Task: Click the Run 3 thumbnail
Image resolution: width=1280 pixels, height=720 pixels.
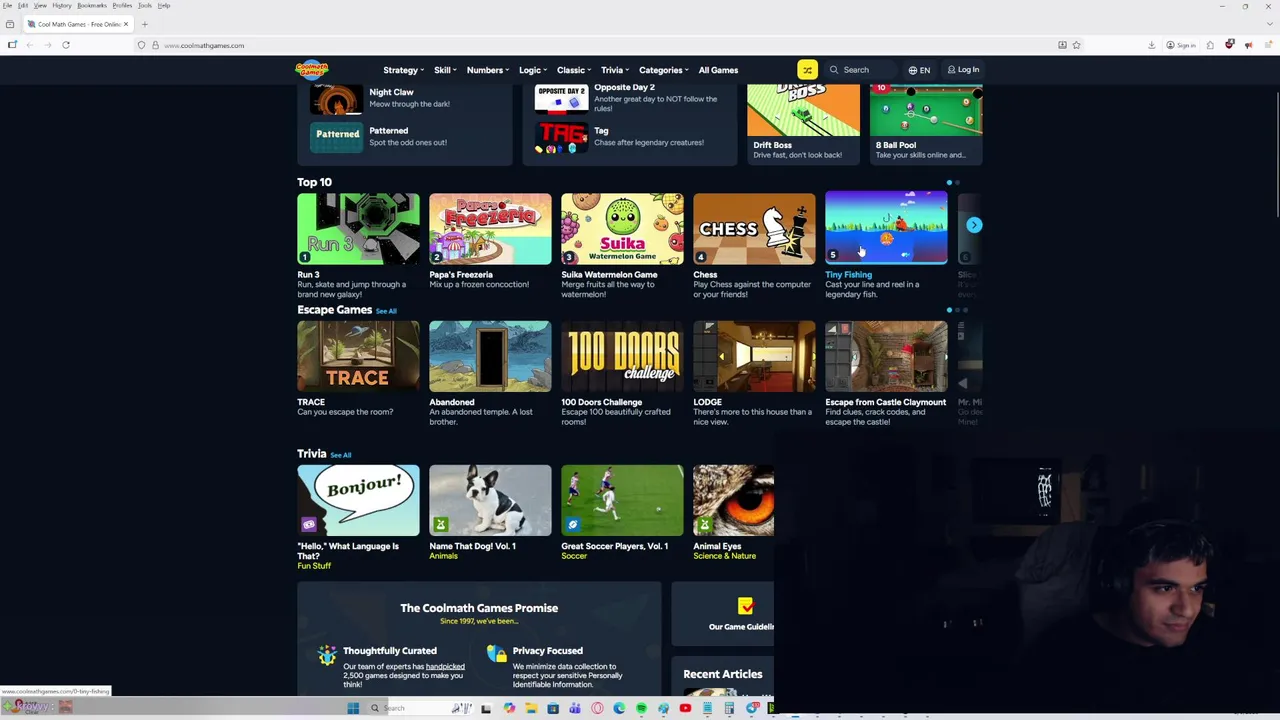Action: (x=358, y=229)
